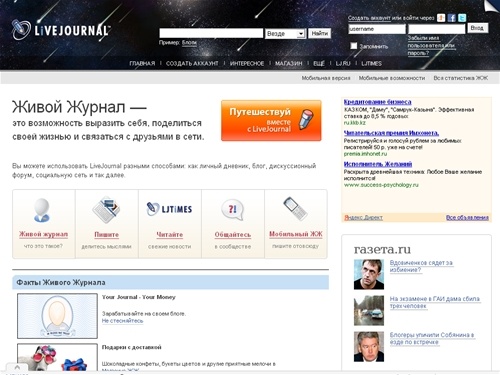Click the www.success-psychology.ru ad address

click(381, 185)
